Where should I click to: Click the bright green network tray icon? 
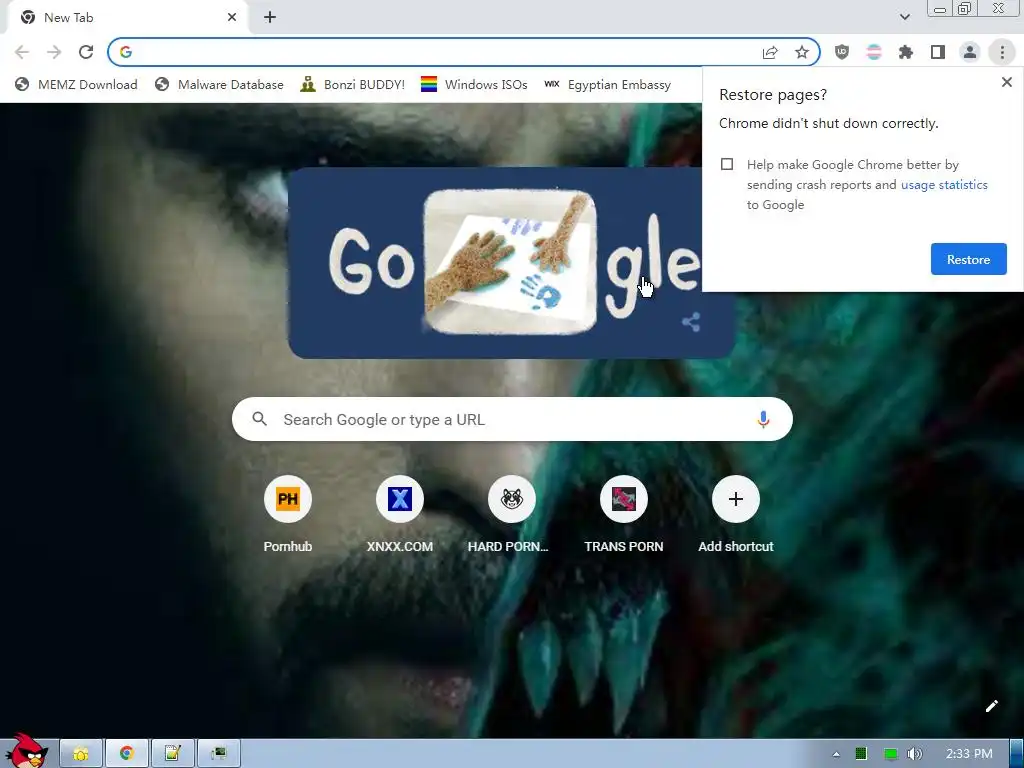890,754
